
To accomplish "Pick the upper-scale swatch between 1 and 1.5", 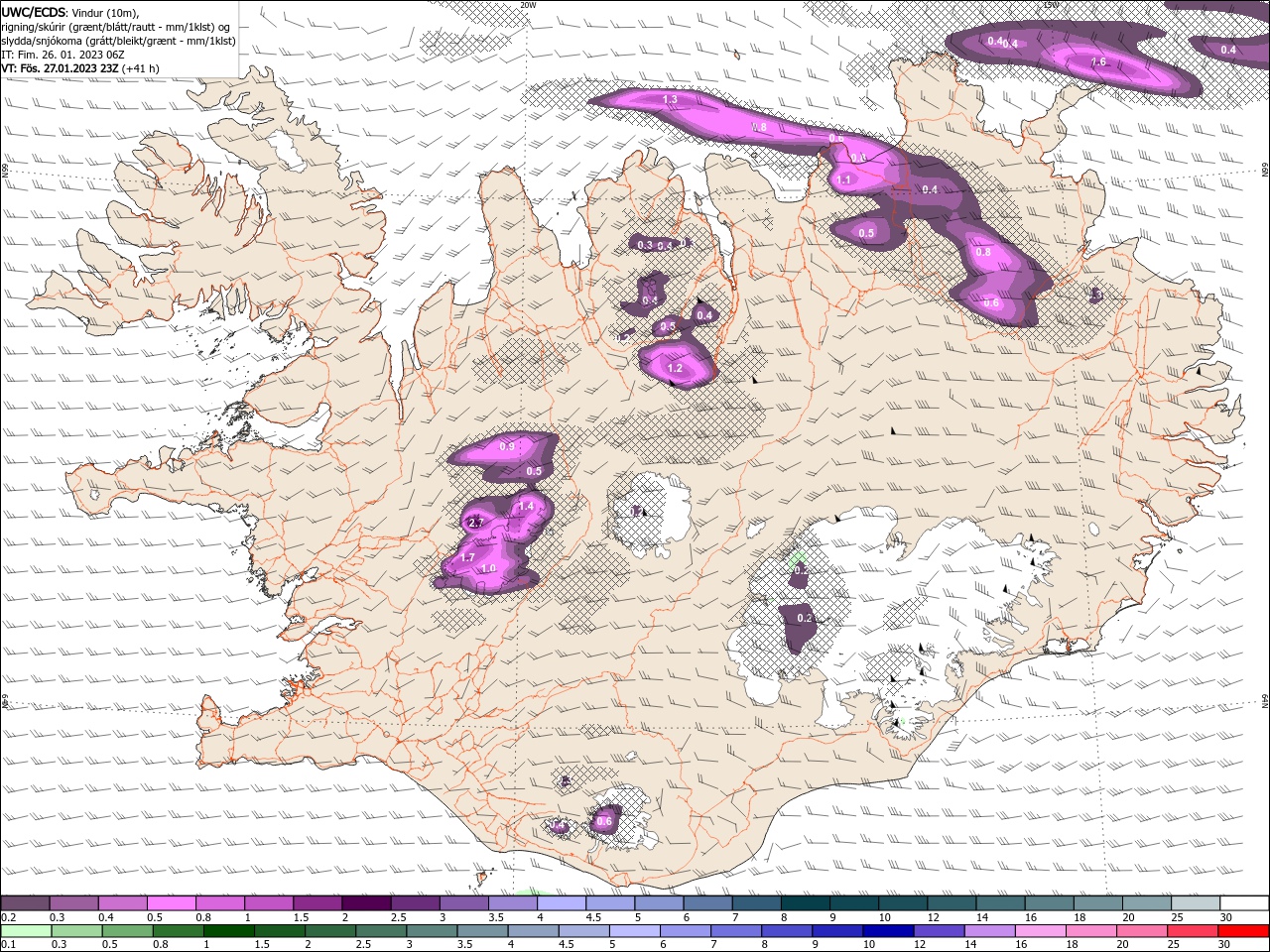I will tap(269, 902).
